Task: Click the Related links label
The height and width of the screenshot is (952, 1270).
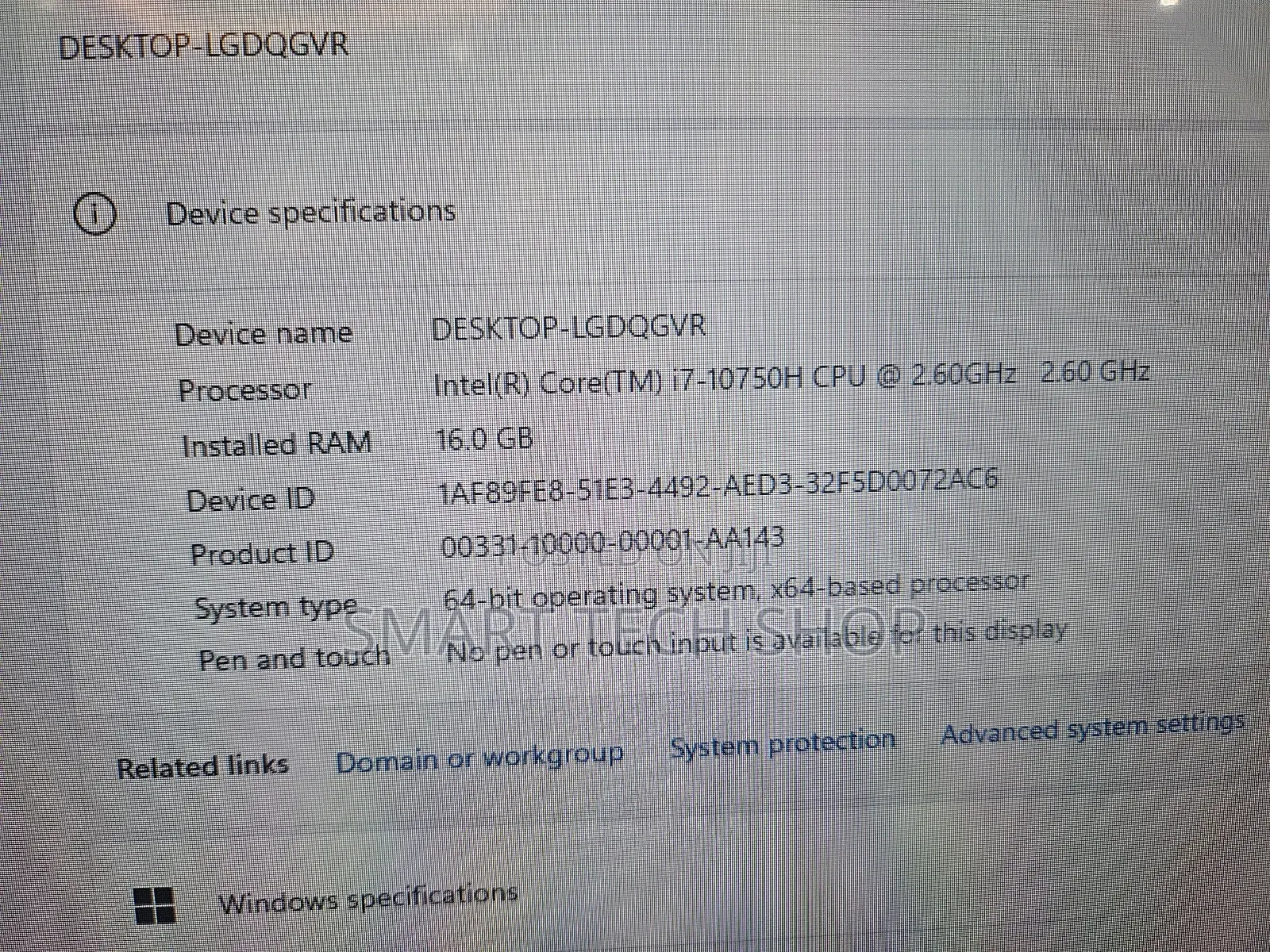Action: pos(202,766)
